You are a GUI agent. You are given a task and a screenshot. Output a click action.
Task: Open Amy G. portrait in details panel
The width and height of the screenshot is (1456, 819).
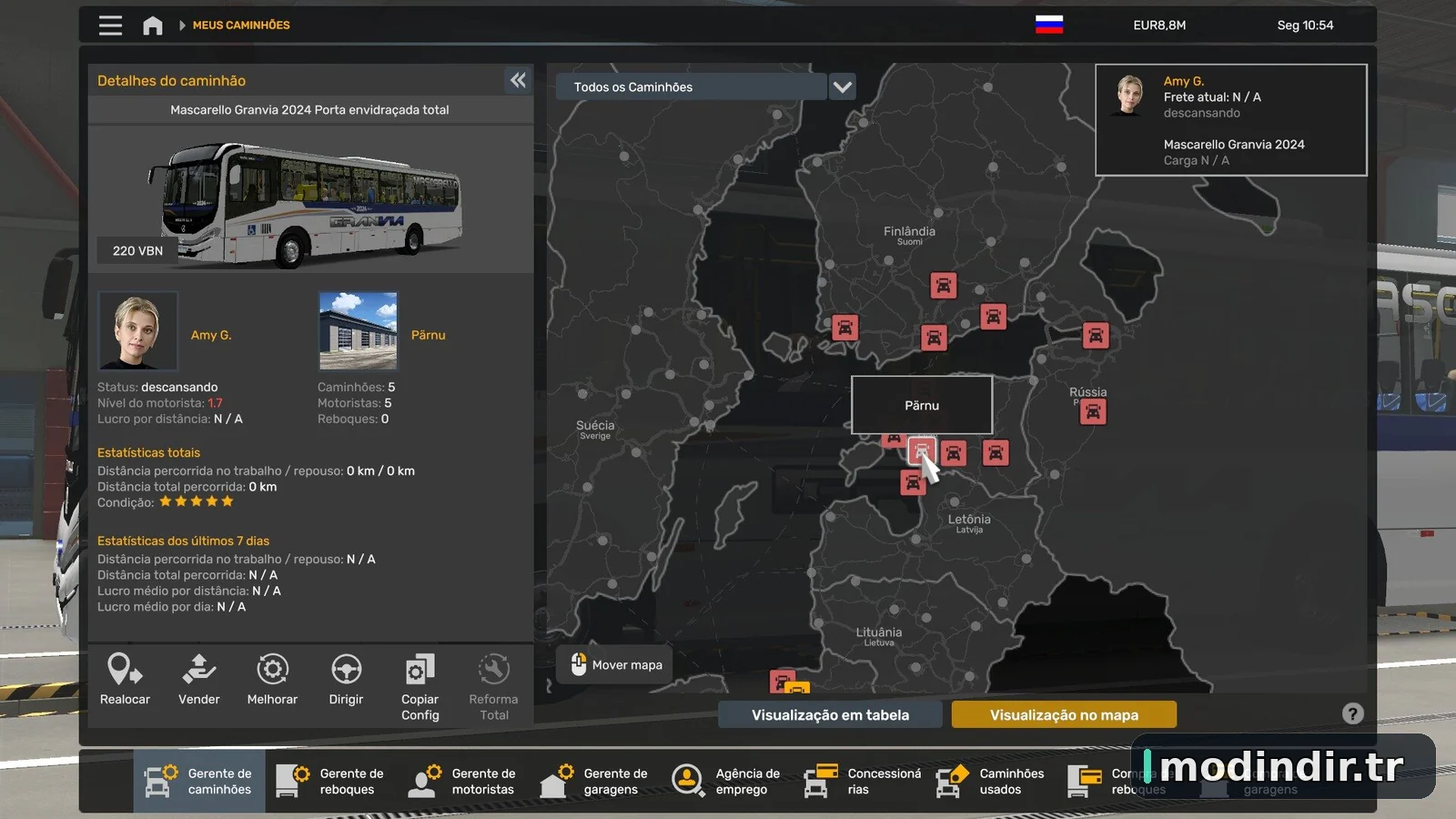point(137,331)
